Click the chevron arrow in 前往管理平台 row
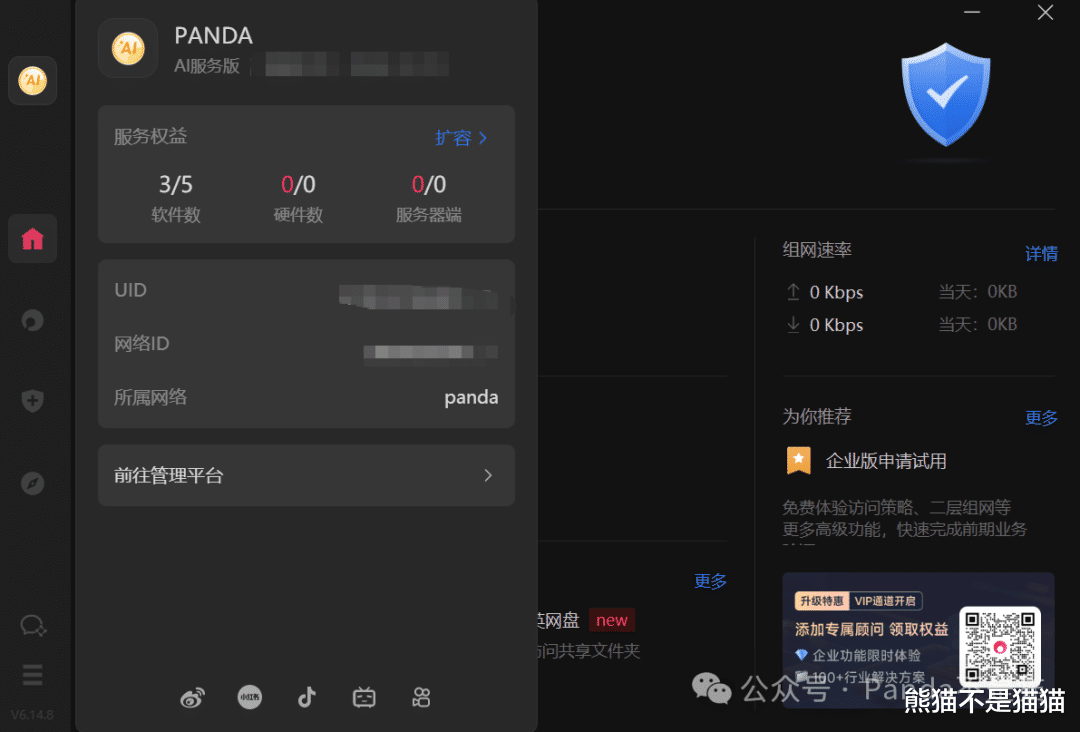The image size is (1080, 732). pyautogui.click(x=488, y=475)
